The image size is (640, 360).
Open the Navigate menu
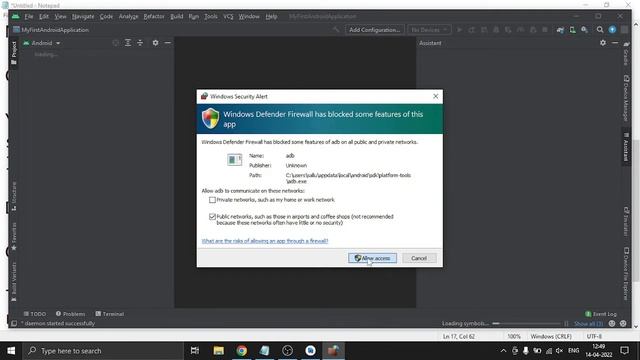point(83,16)
